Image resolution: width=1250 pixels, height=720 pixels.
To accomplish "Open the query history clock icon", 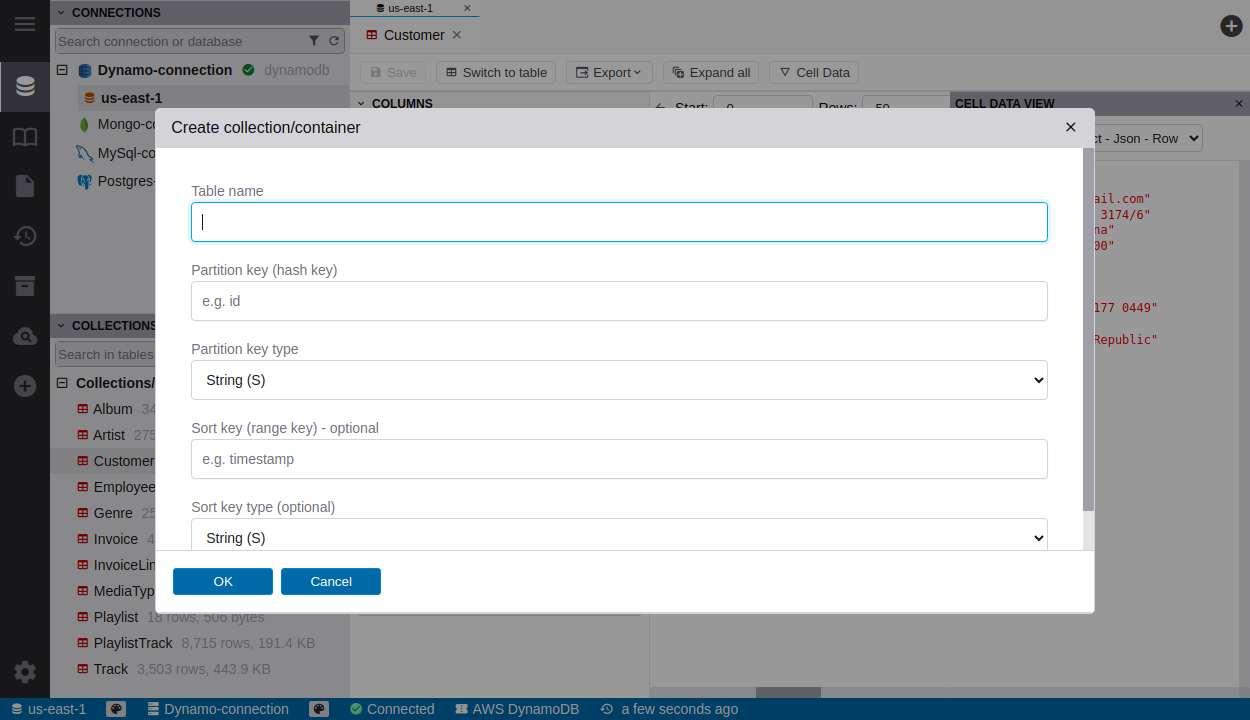I will tap(25, 236).
